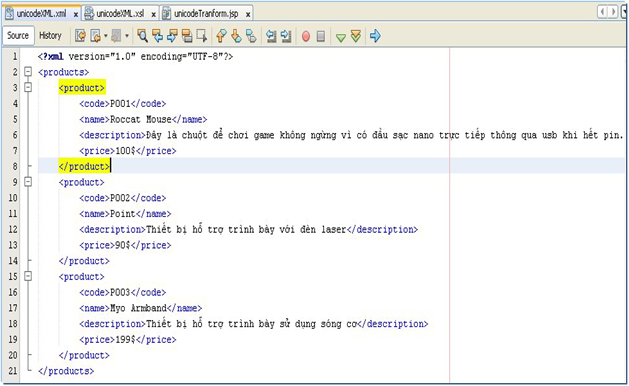Click the Myo Armband name text
This screenshot has width=629, height=386.
(x=138, y=308)
